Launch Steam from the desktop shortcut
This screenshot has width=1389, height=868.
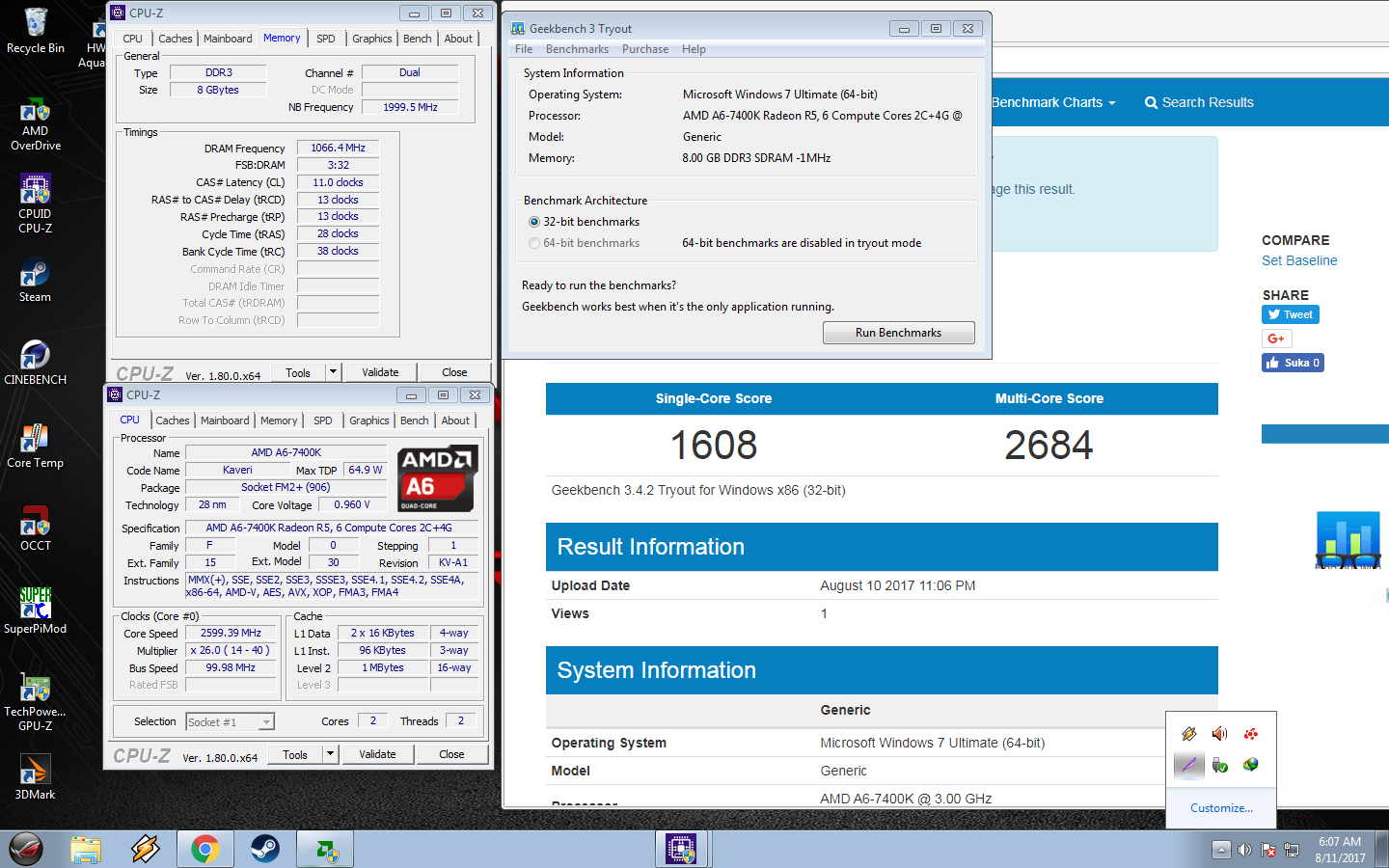point(36,282)
